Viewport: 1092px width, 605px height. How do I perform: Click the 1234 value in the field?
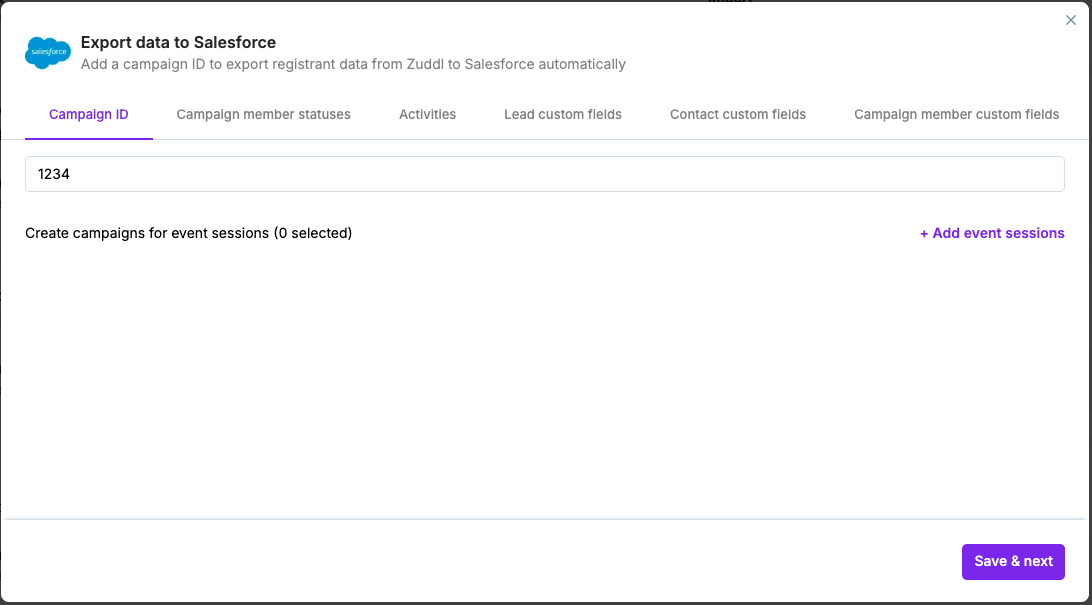[x=54, y=174]
